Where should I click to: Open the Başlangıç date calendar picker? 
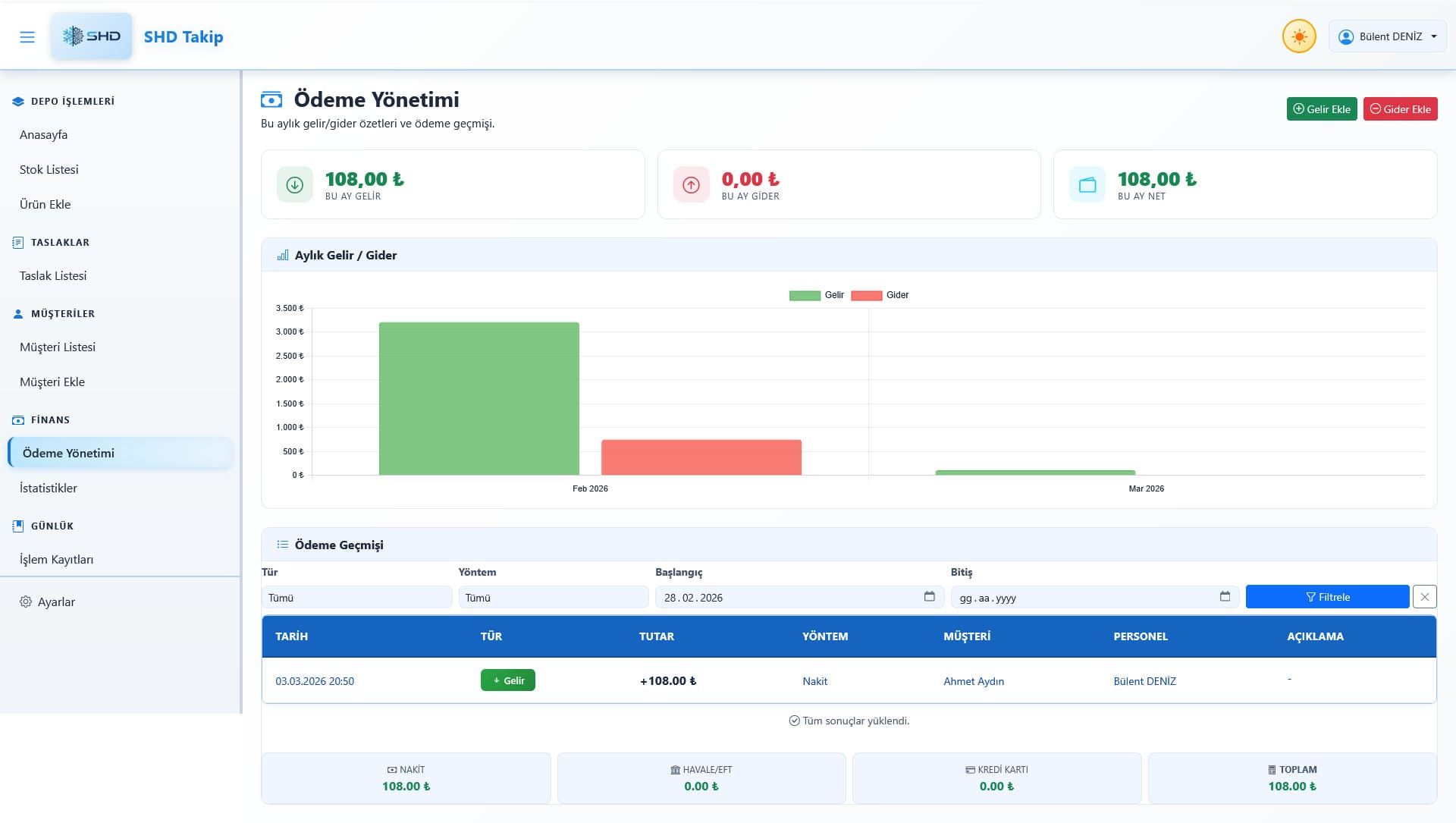coord(929,597)
